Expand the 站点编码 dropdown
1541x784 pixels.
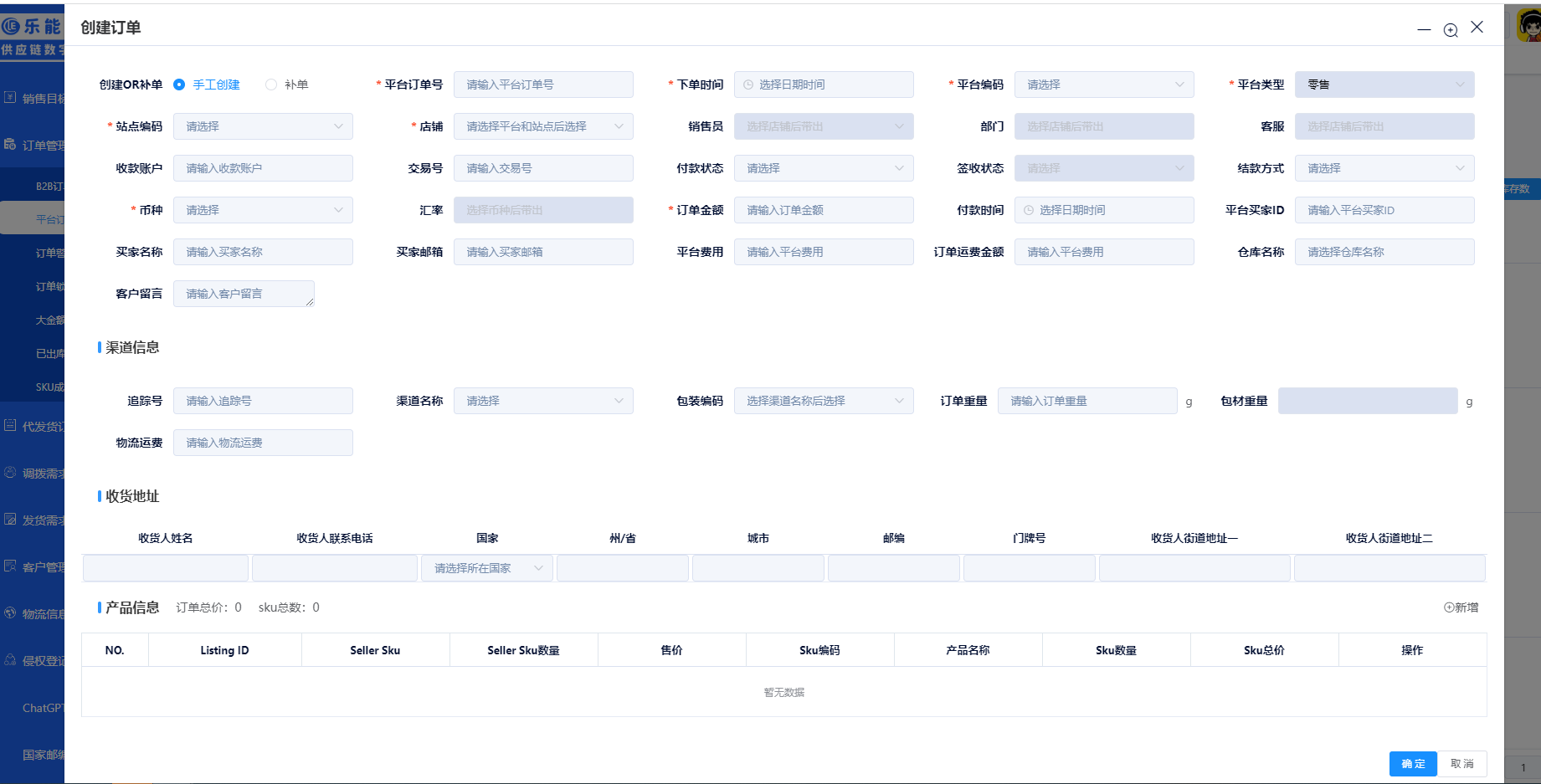[x=263, y=126]
